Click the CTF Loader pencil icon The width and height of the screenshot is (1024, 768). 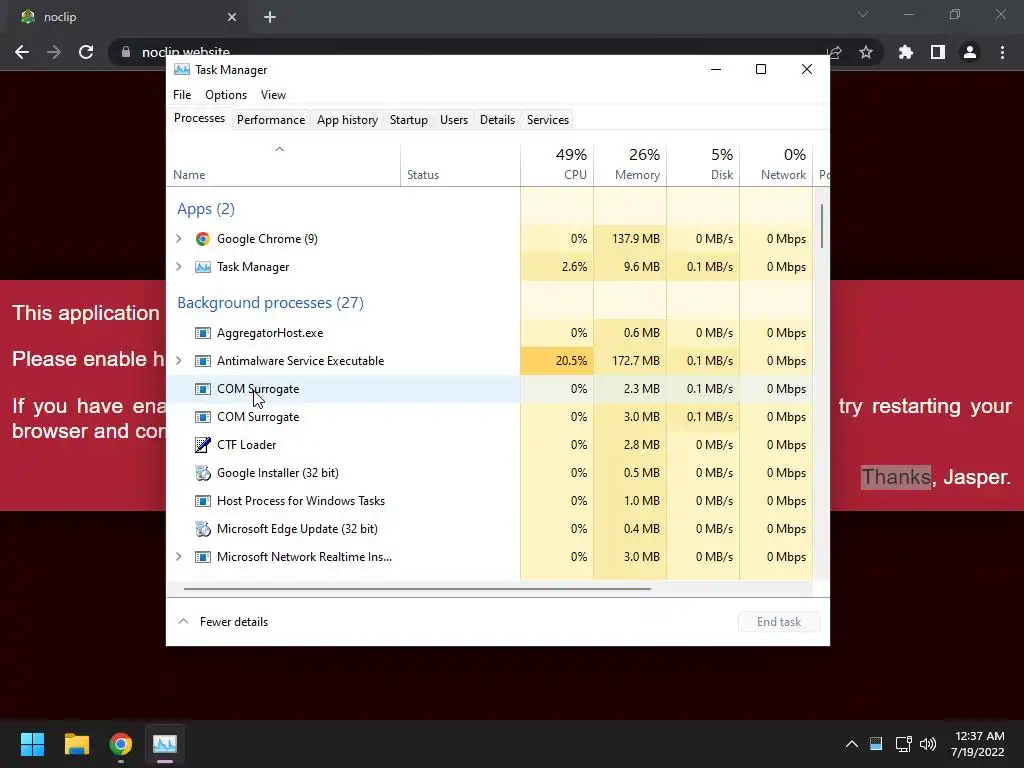(x=202, y=445)
